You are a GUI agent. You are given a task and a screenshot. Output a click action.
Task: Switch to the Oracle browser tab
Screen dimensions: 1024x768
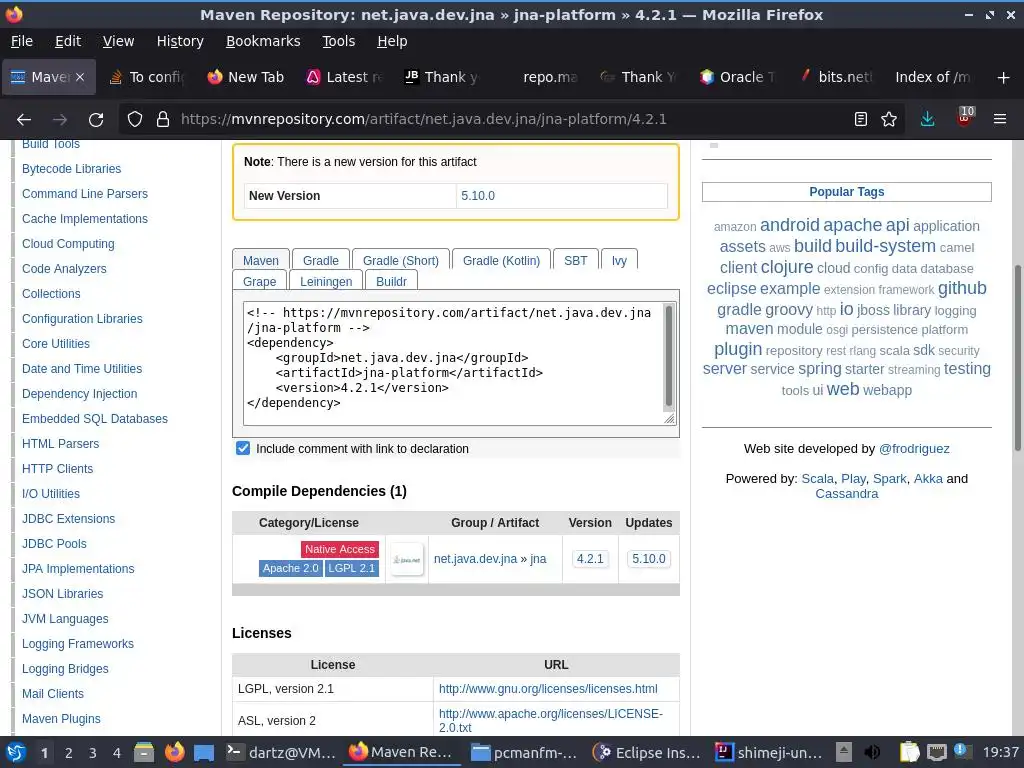(x=738, y=77)
